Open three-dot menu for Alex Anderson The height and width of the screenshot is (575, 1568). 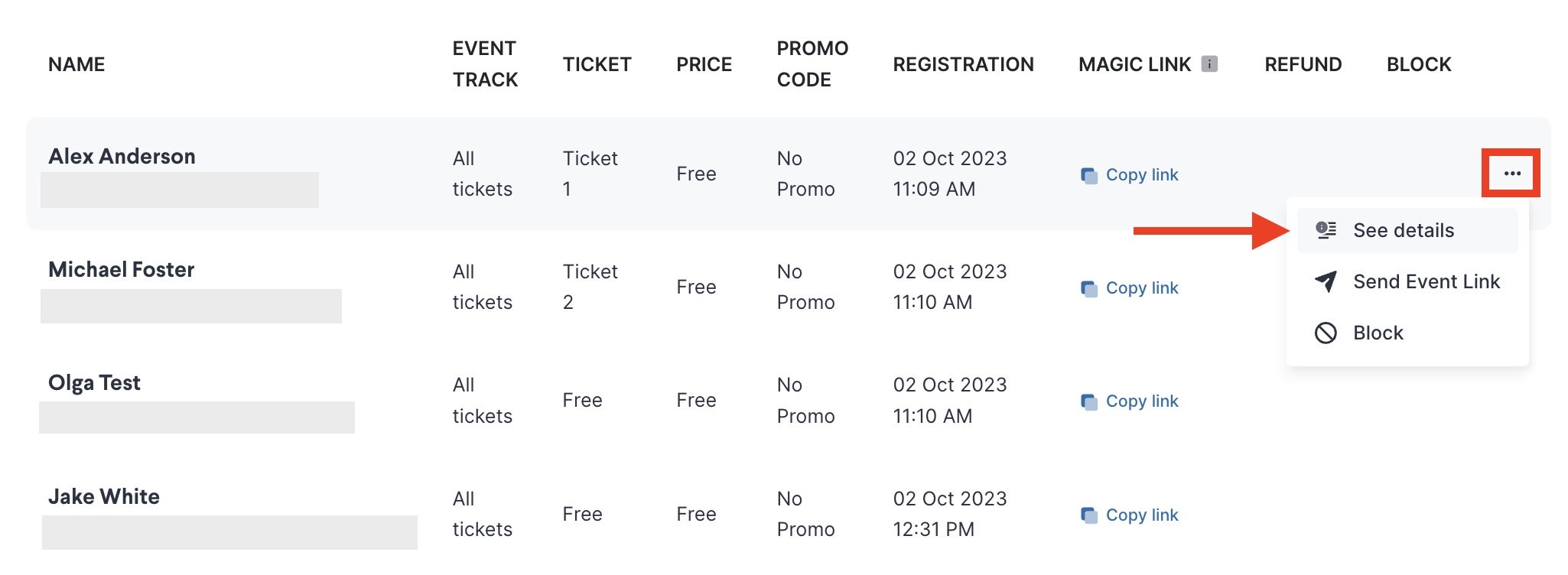tap(1511, 174)
